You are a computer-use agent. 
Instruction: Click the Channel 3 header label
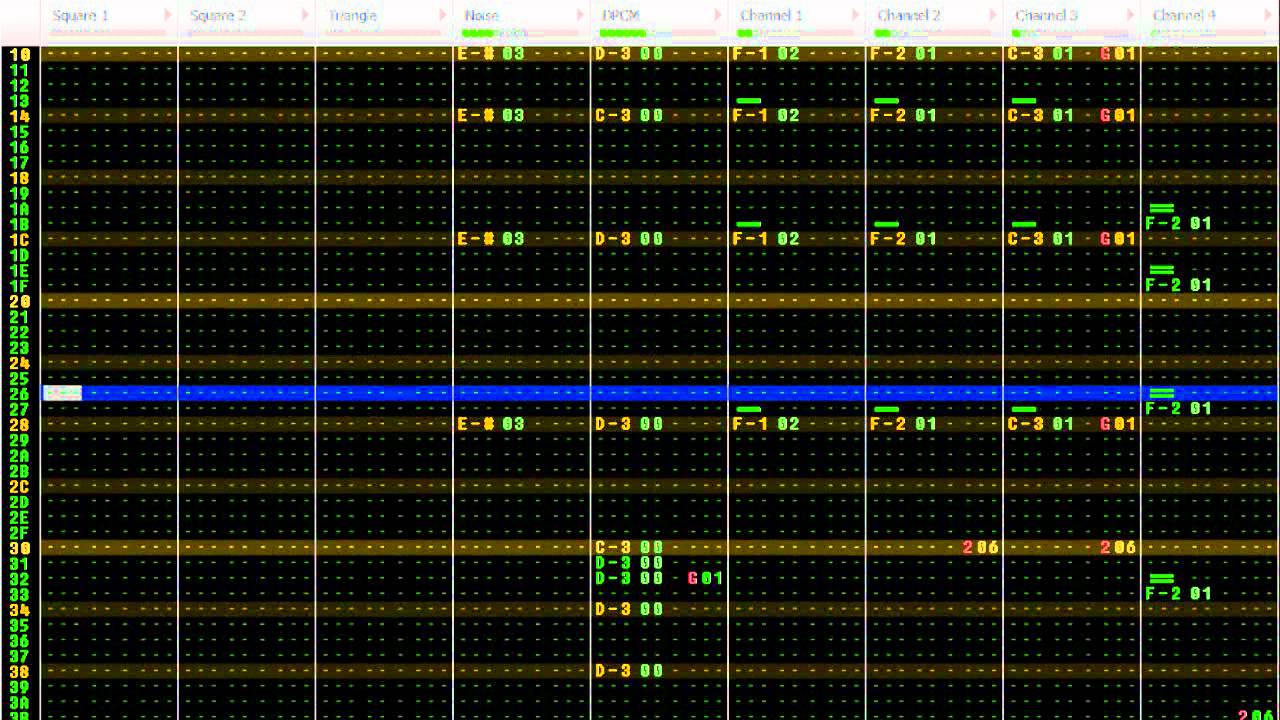pyautogui.click(x=1046, y=16)
